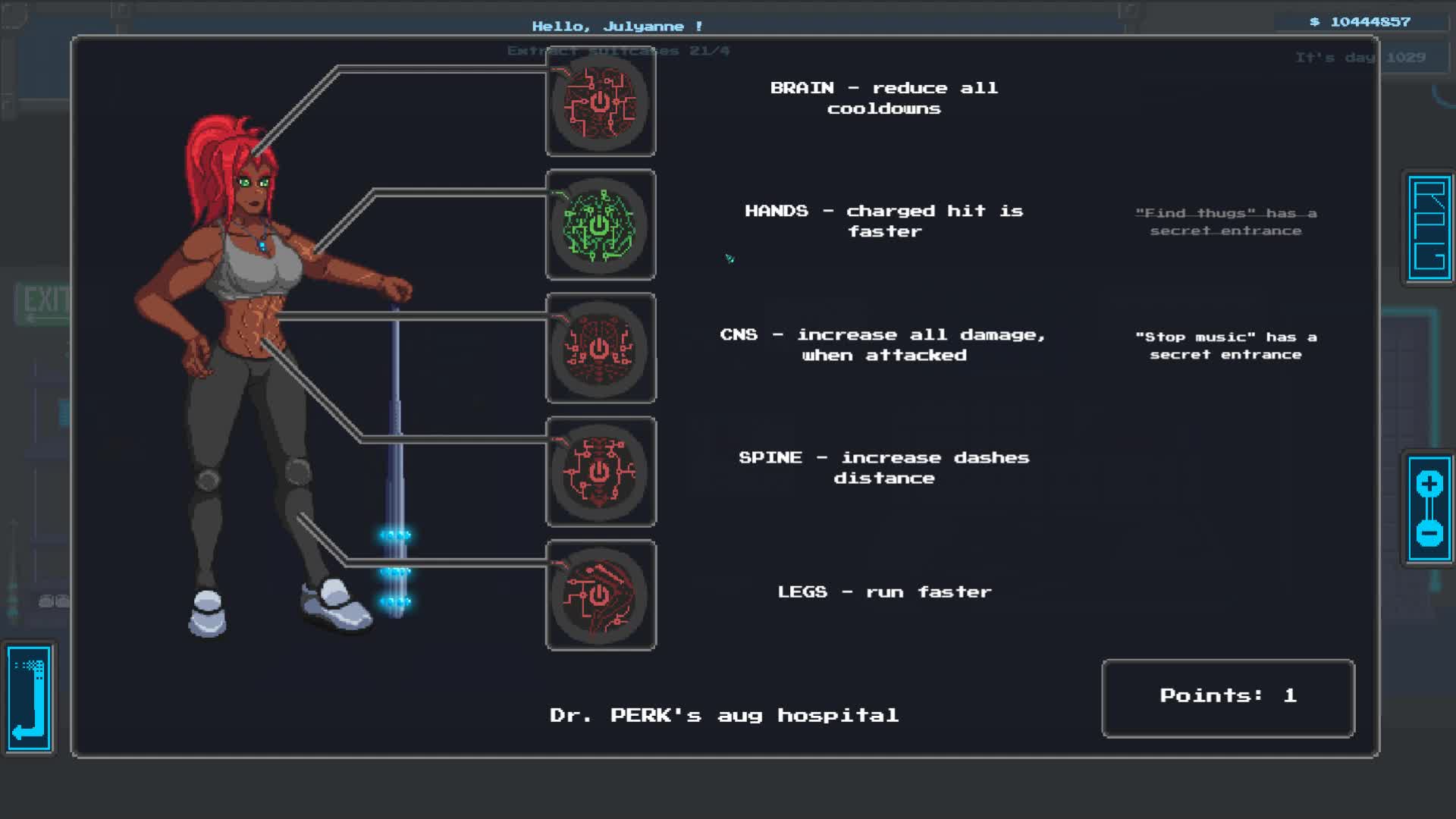Select the SPINE augmentation node
The width and height of the screenshot is (1456, 819).
pos(600,472)
